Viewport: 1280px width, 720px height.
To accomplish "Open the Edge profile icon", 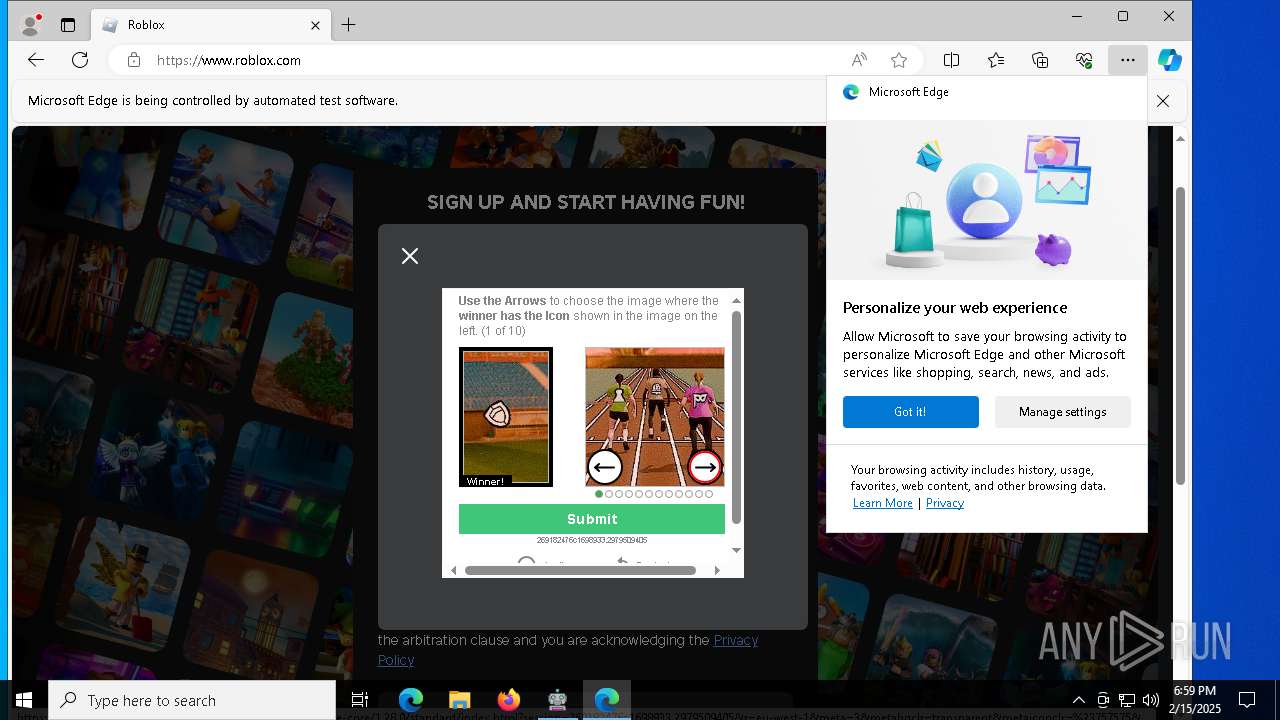I will pyautogui.click(x=31, y=24).
